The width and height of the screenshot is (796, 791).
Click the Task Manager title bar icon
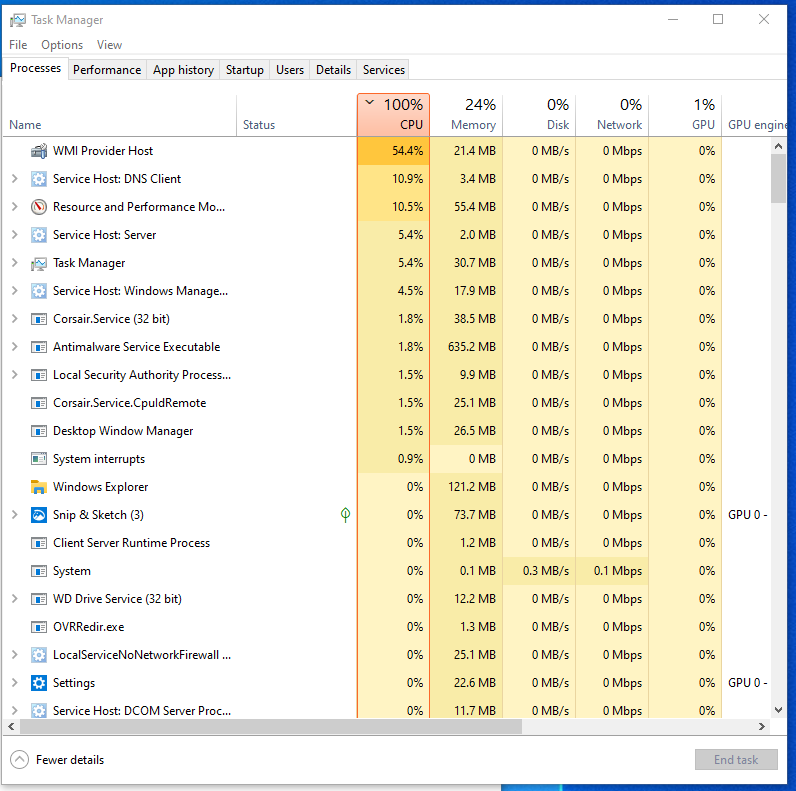coord(18,20)
